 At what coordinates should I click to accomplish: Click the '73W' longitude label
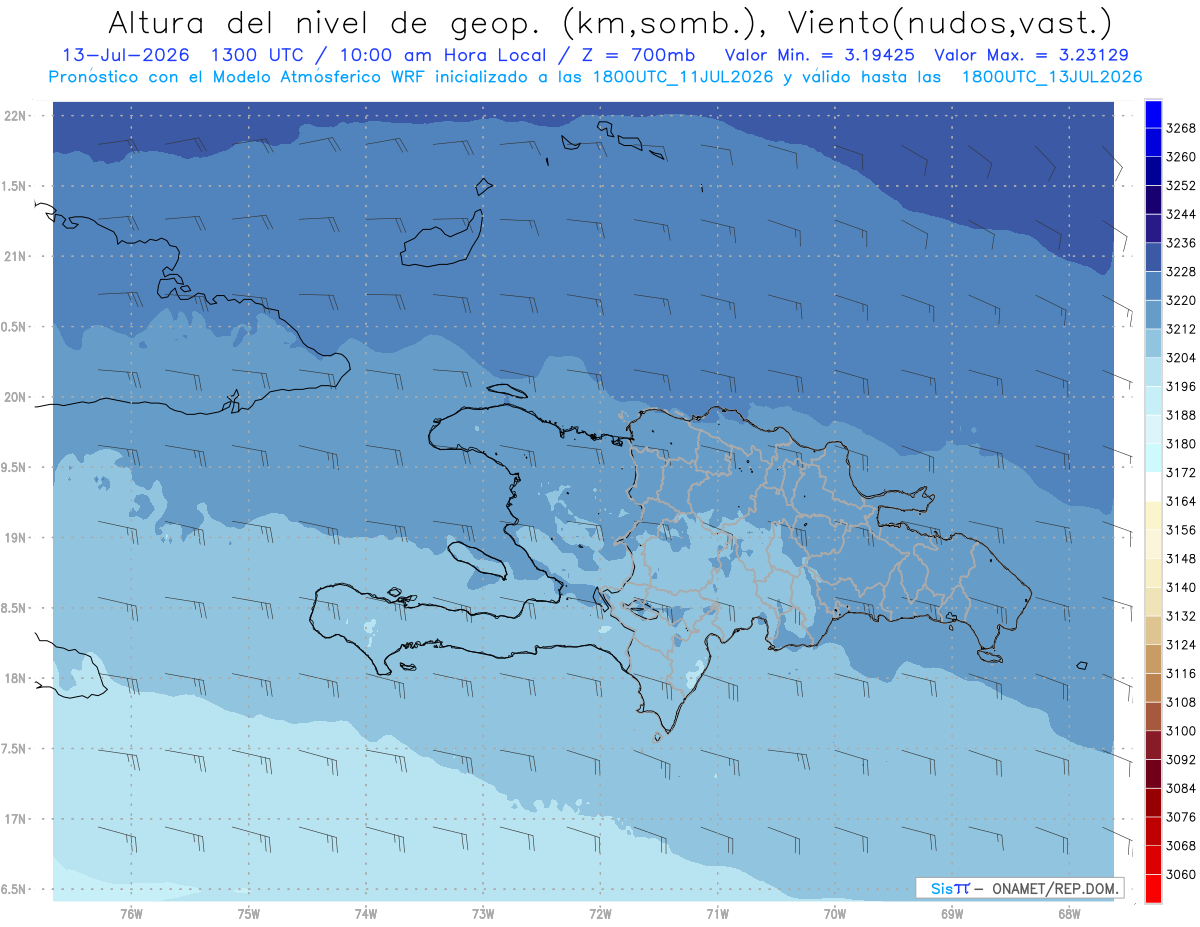483,913
